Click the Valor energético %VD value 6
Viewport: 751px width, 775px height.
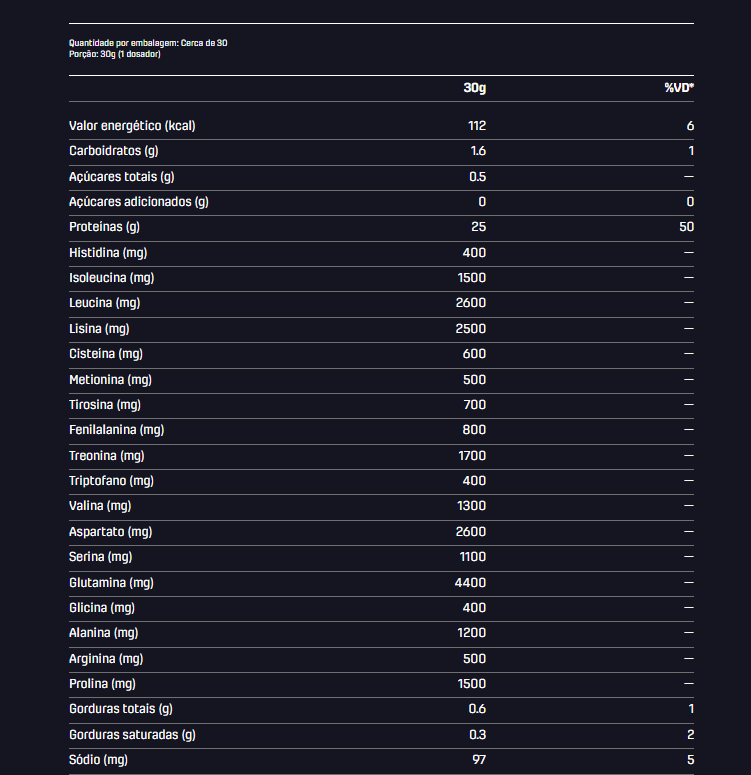(x=690, y=126)
